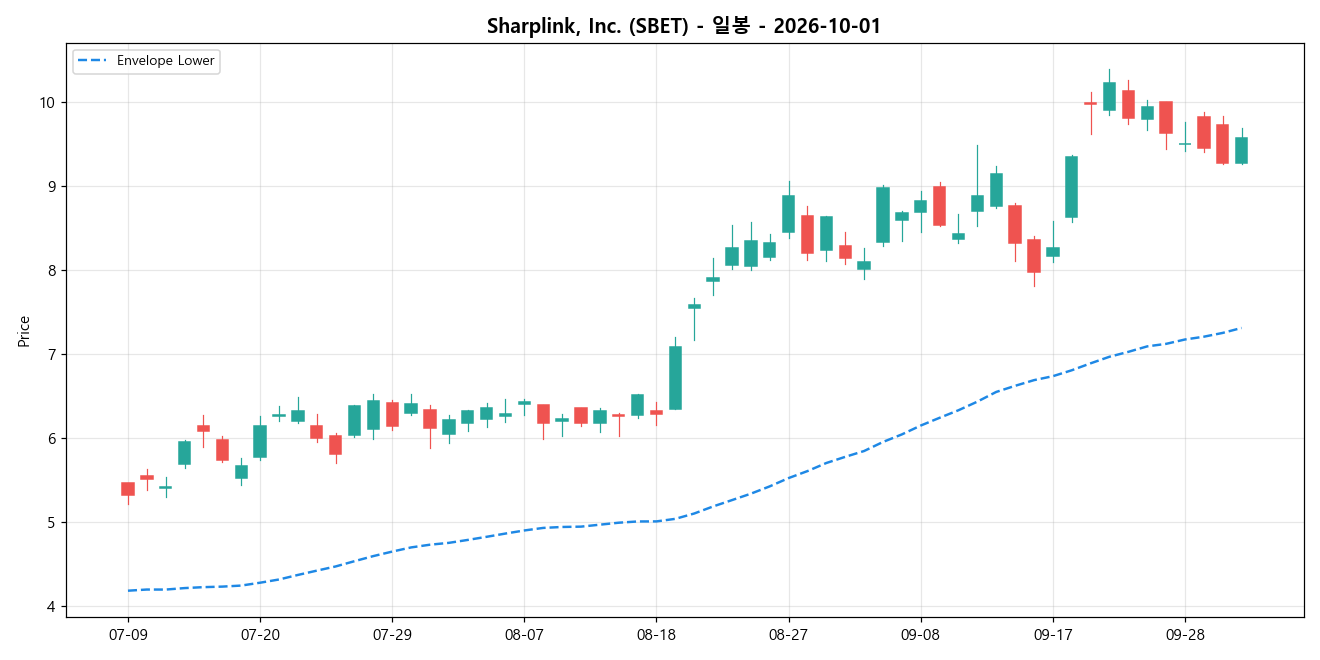Screen dimensions: 1320x660
Task: Select the 08-07 x-axis date label
Action: click(x=524, y=635)
